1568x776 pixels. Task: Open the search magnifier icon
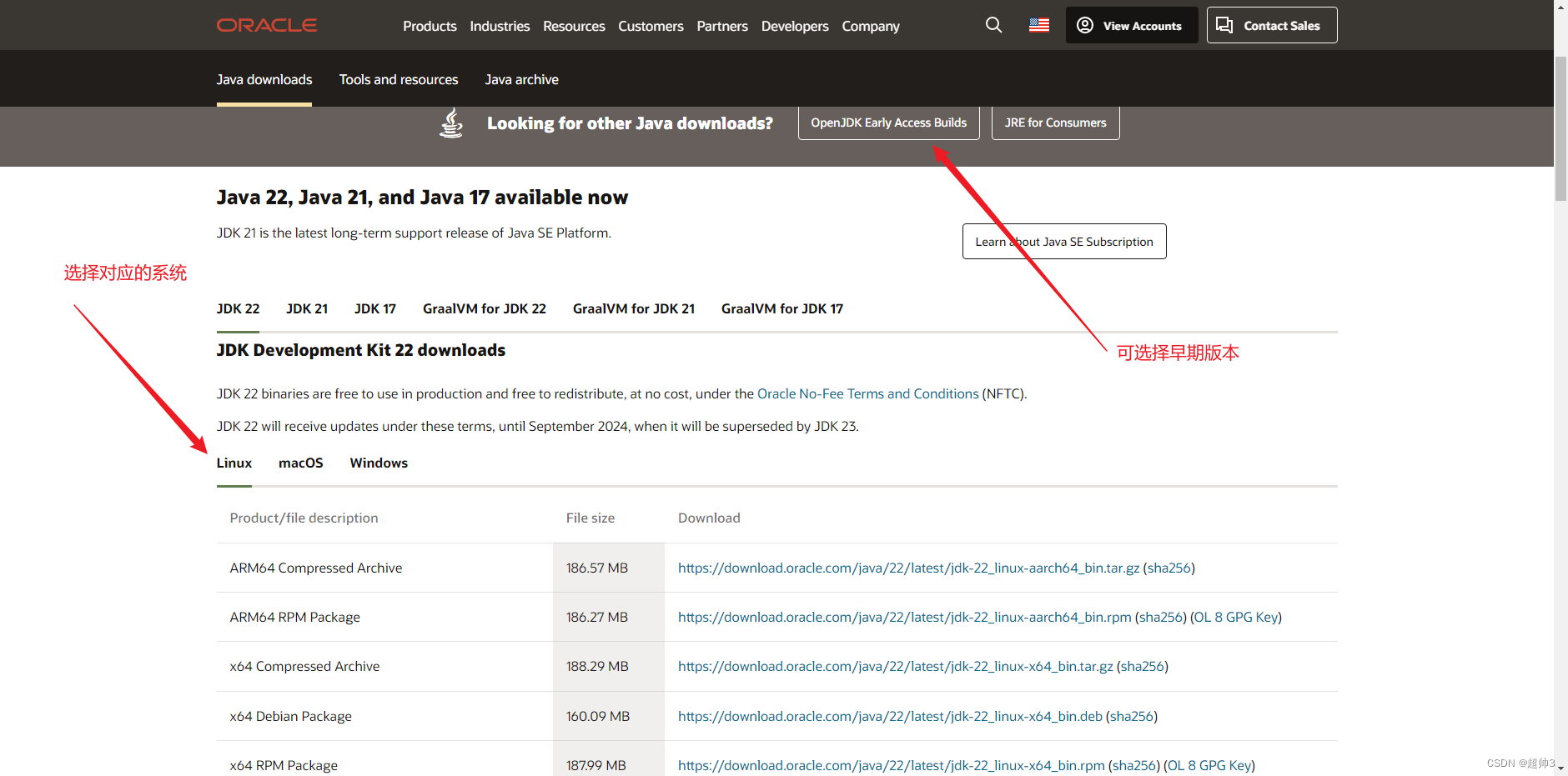(993, 25)
